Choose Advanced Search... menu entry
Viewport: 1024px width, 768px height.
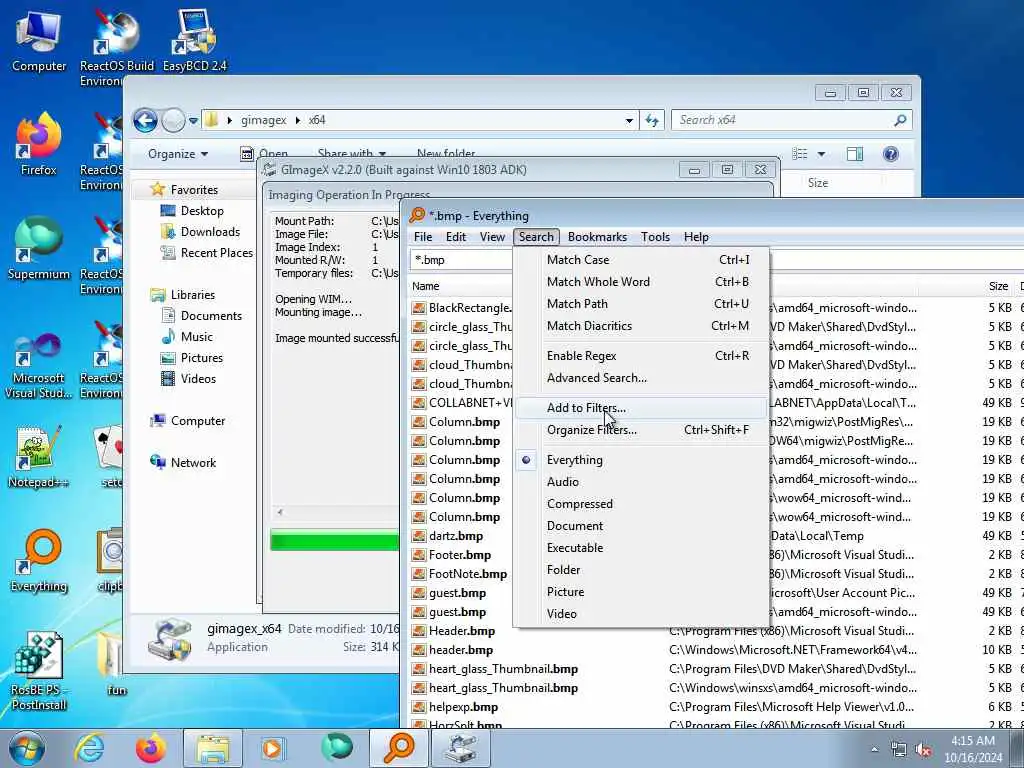(640, 378)
